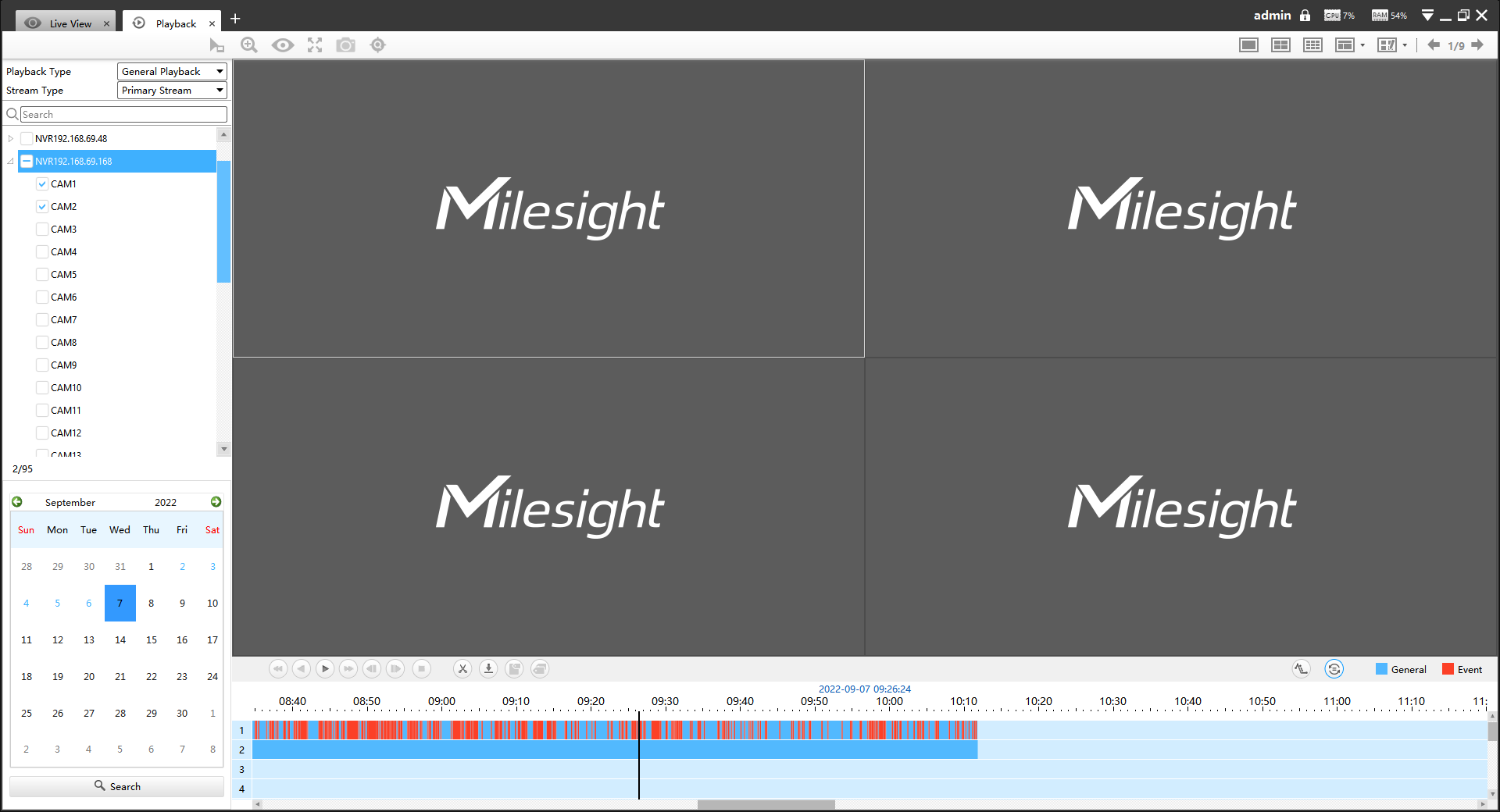This screenshot has height=812, width=1500.
Task: Click channel 2 recording bar on timeline
Action: coord(615,750)
